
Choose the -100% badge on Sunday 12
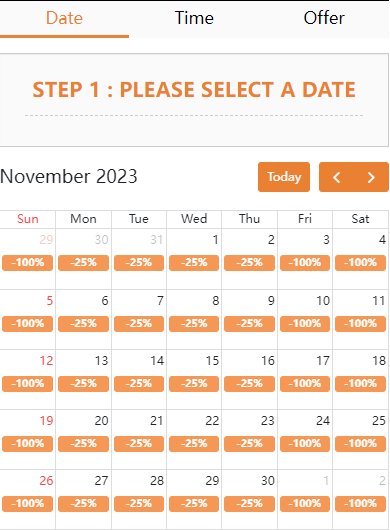27,384
